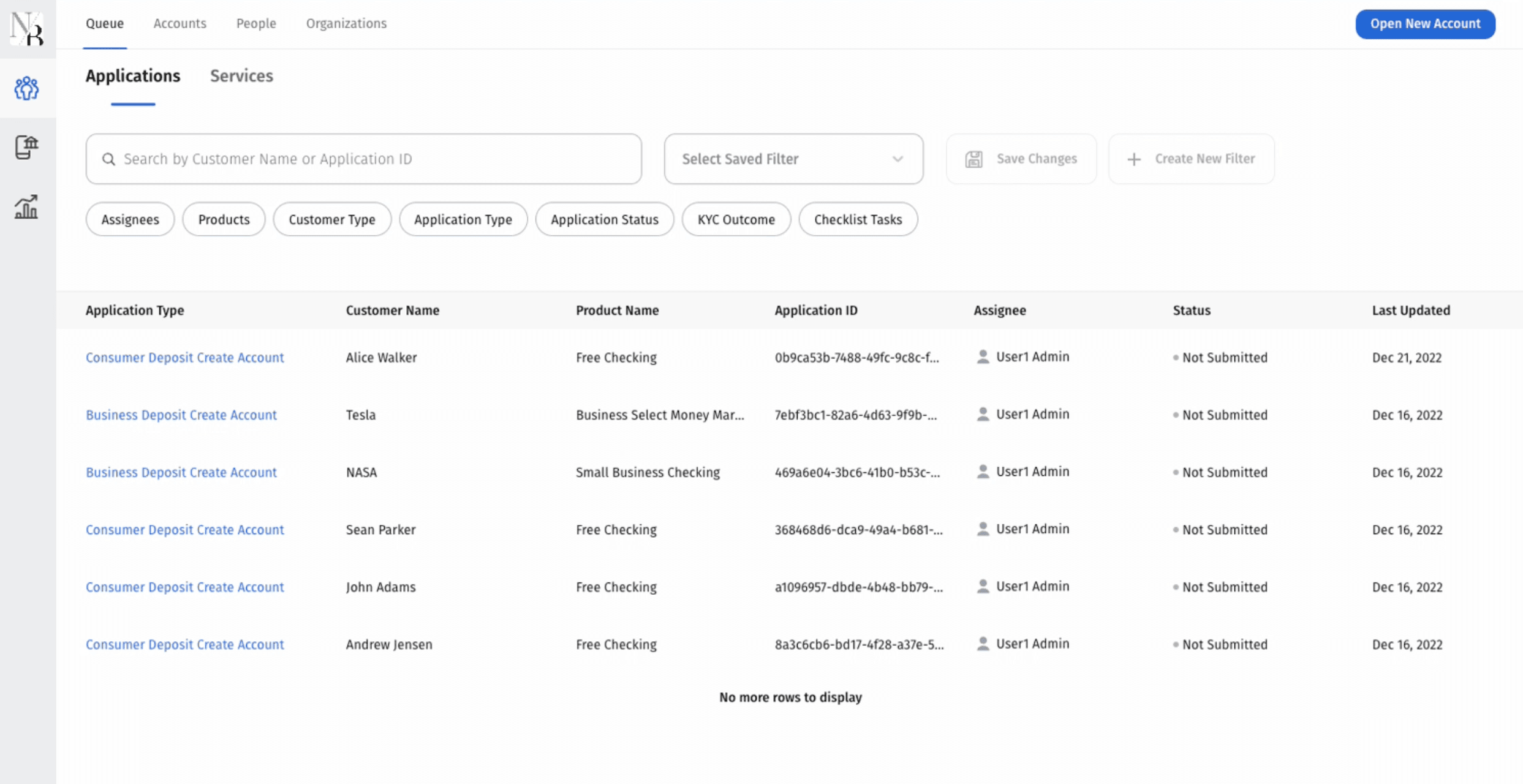Click Assignees filter chip
The image size is (1523, 784).
pyautogui.click(x=130, y=219)
